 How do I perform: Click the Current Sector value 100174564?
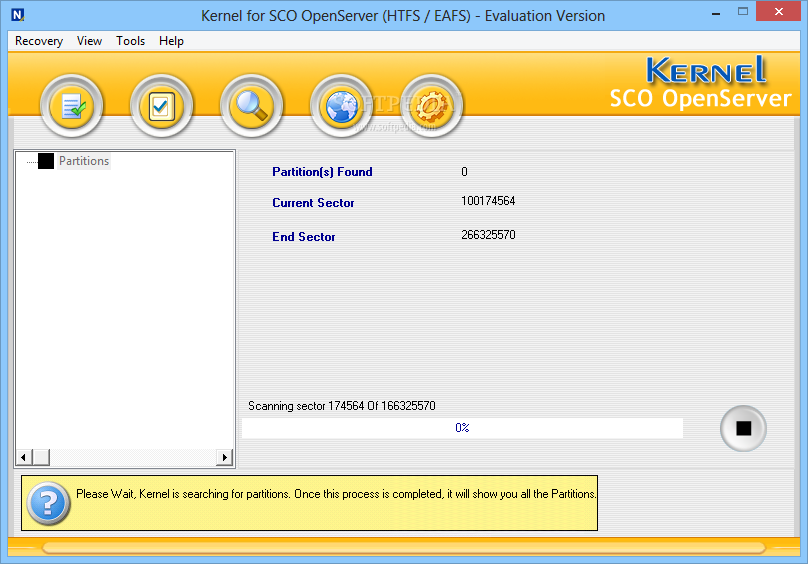pyautogui.click(x=488, y=201)
